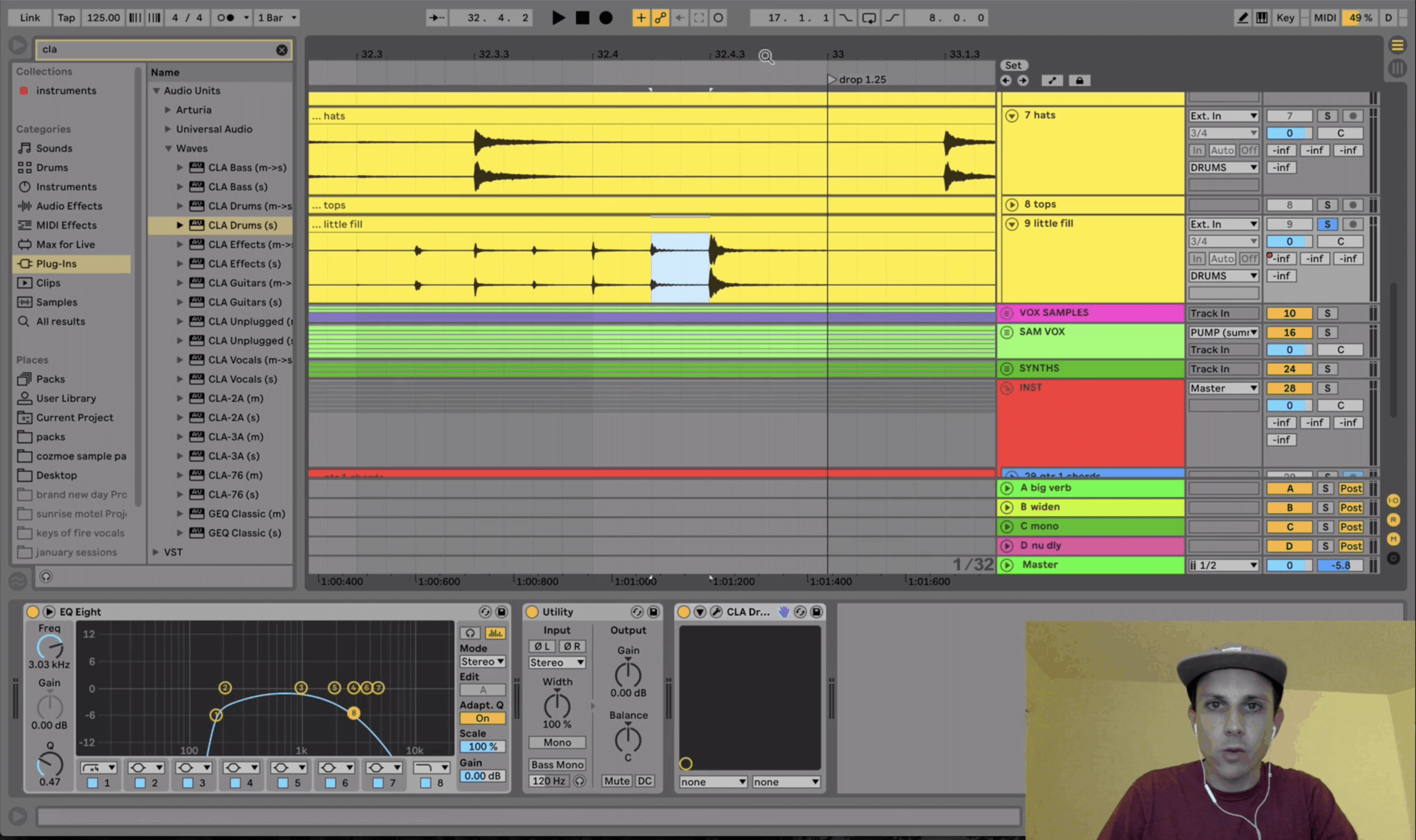
Task: Click the 7 hats volume slider
Action: pos(1289,133)
